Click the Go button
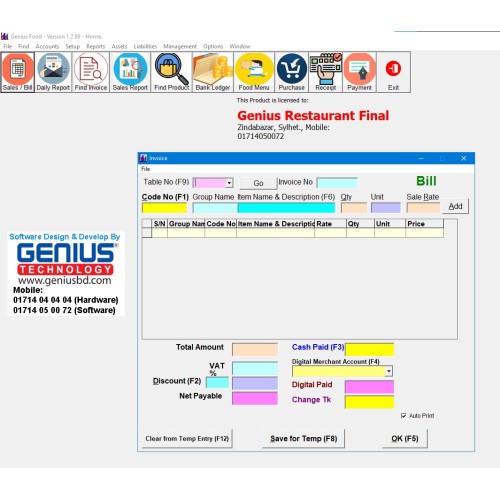 258,183
